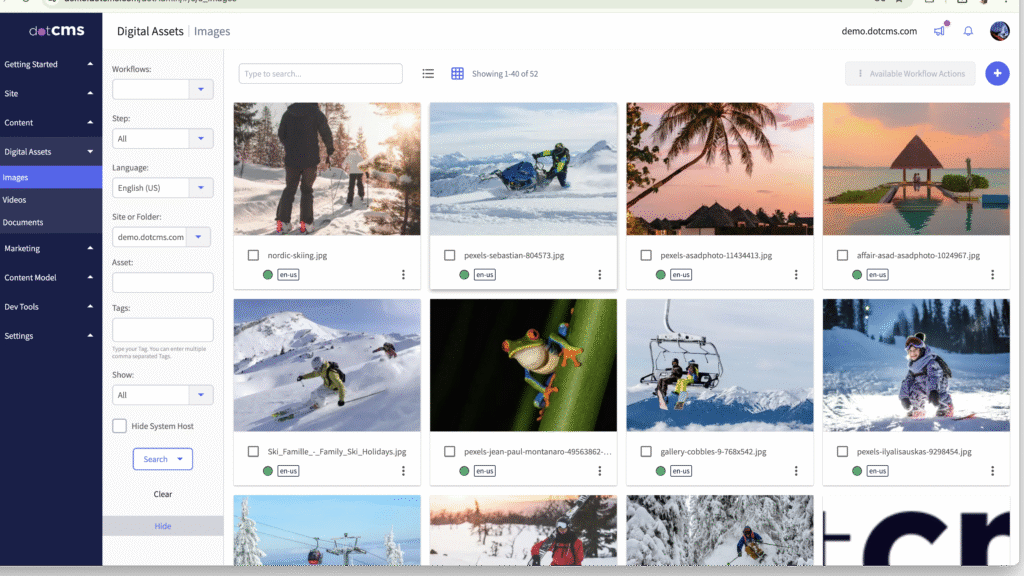
Task: Open Documents in the sidebar
Action: point(51,222)
